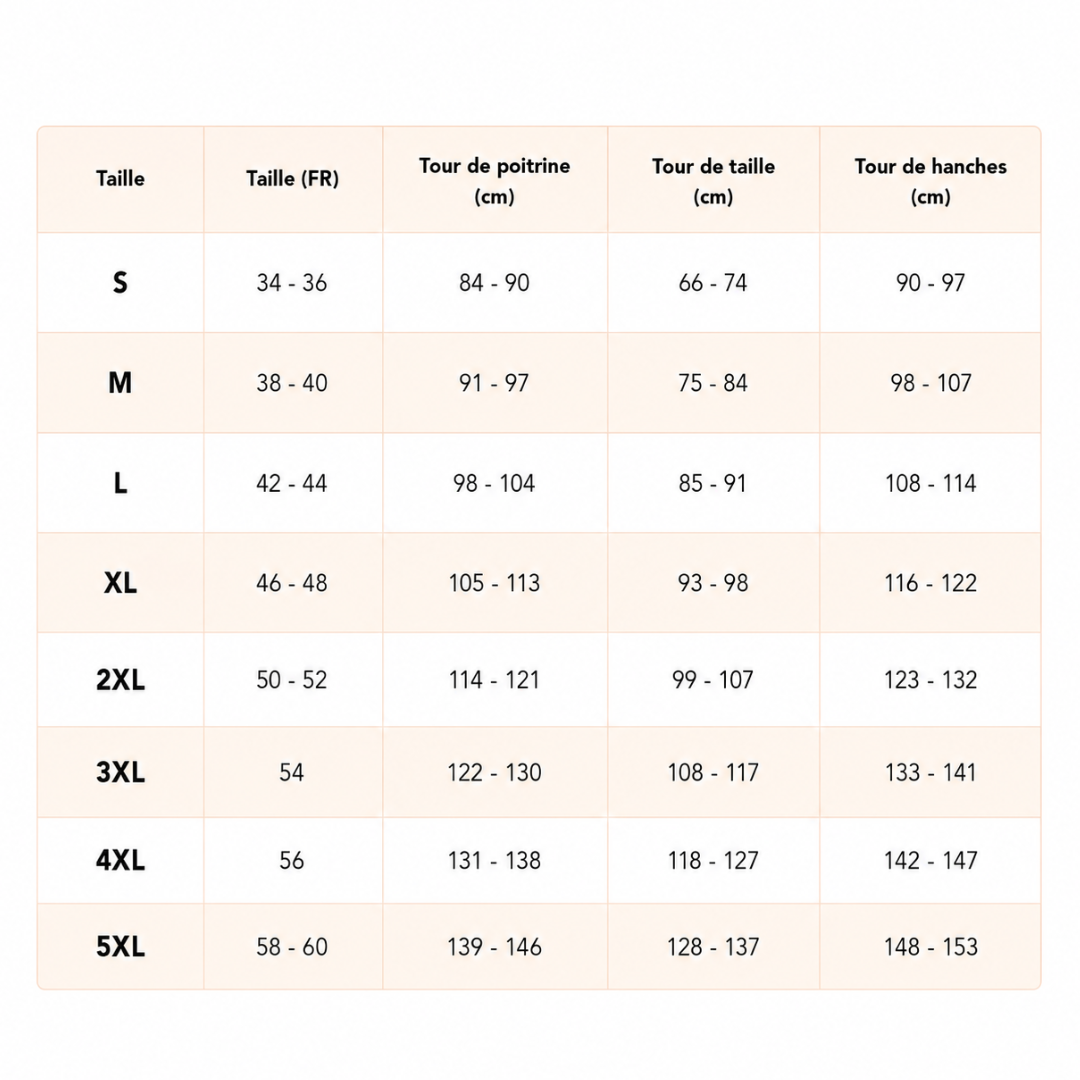1080x1080 pixels.
Task: Select the S size row label
Action: [x=121, y=282]
